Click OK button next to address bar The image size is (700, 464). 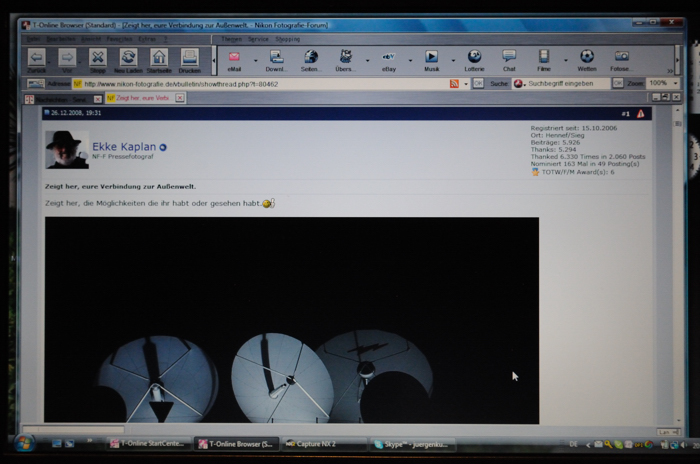tap(478, 84)
